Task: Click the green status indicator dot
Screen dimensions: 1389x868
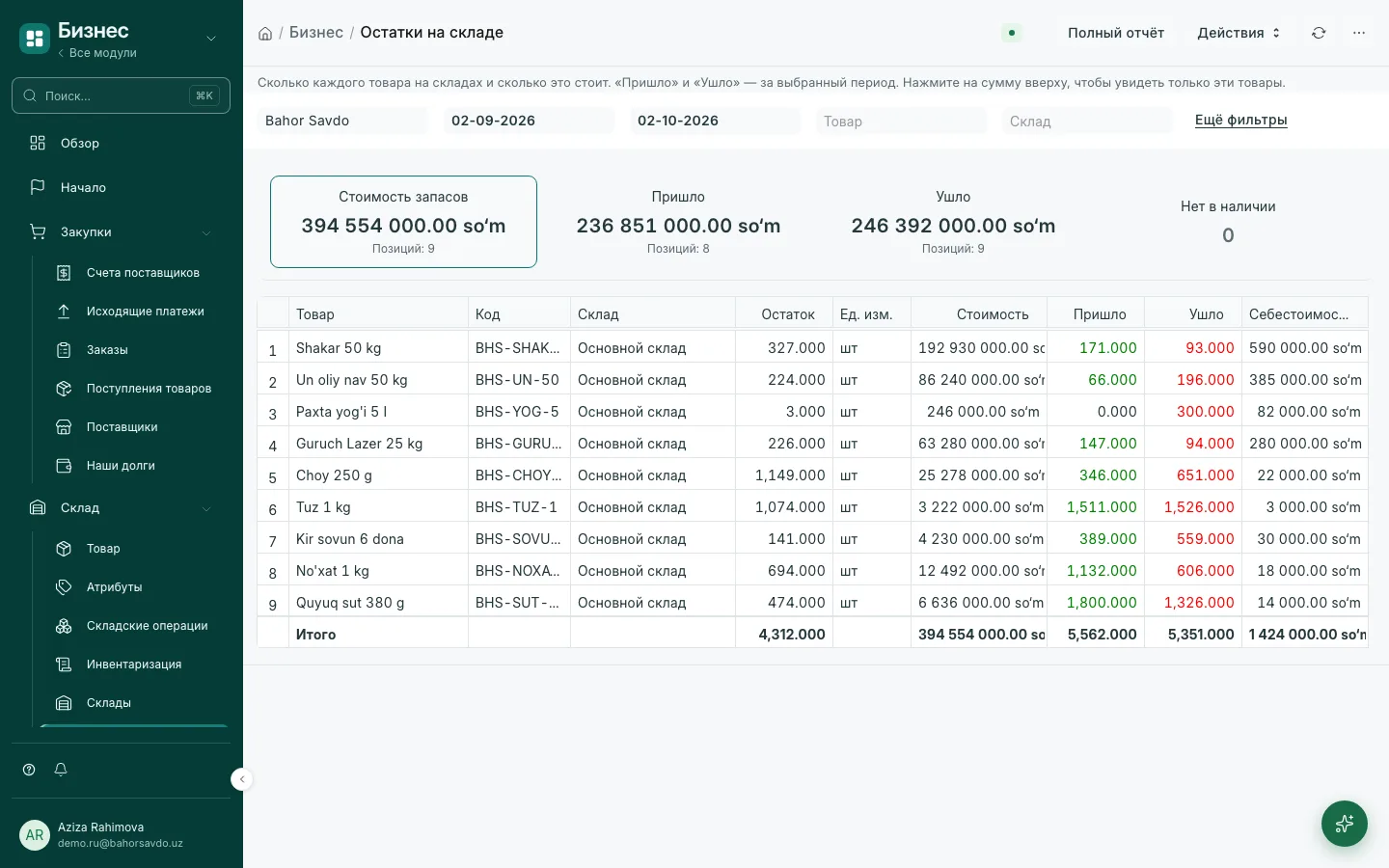Action: point(1012,33)
